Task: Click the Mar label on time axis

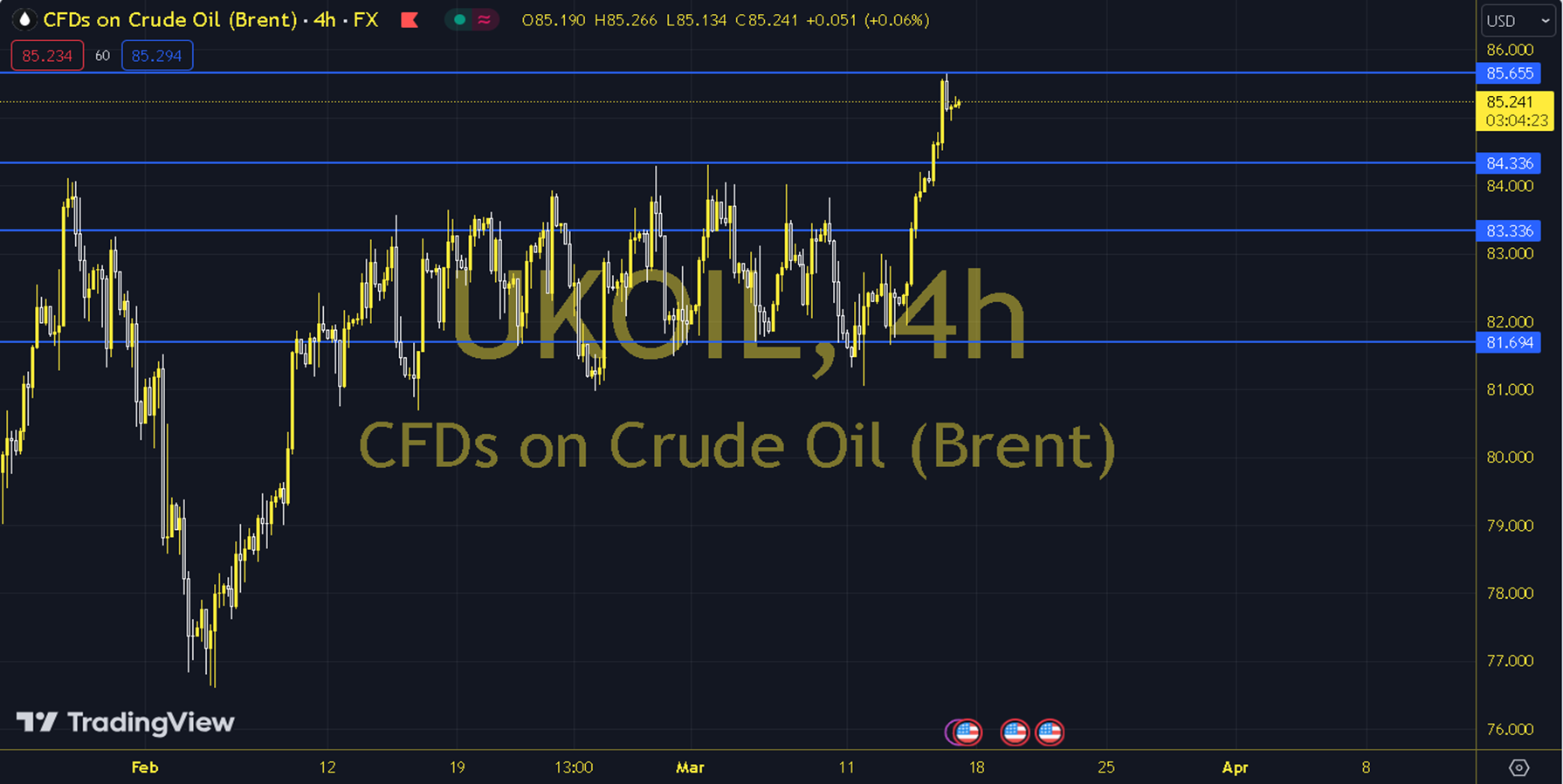Action: (x=689, y=767)
